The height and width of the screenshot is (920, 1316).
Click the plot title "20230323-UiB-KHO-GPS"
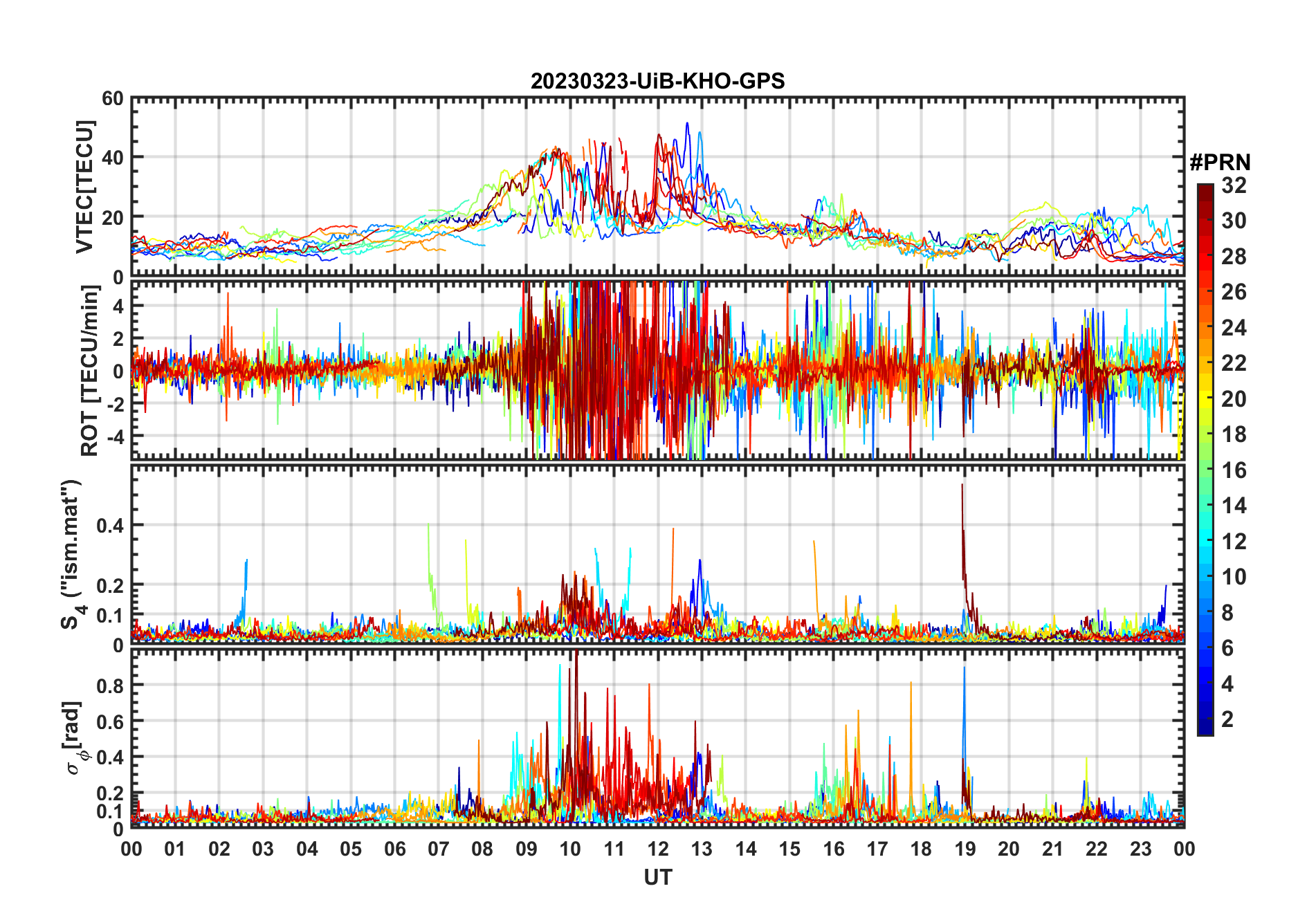(x=658, y=82)
